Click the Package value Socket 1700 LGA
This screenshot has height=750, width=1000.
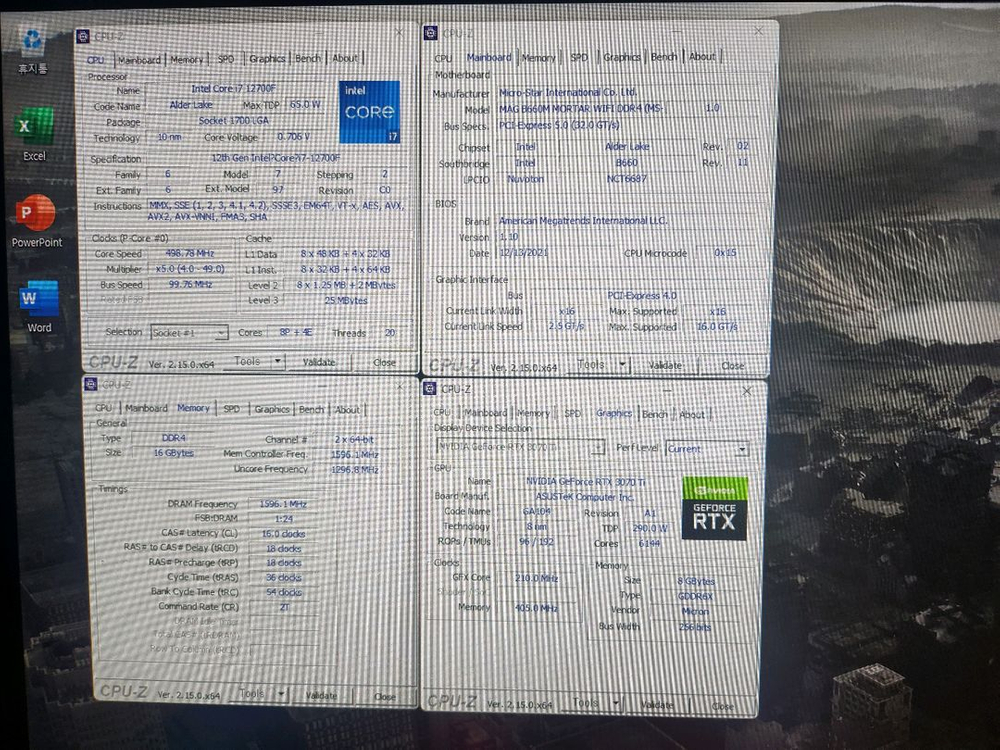tap(233, 121)
